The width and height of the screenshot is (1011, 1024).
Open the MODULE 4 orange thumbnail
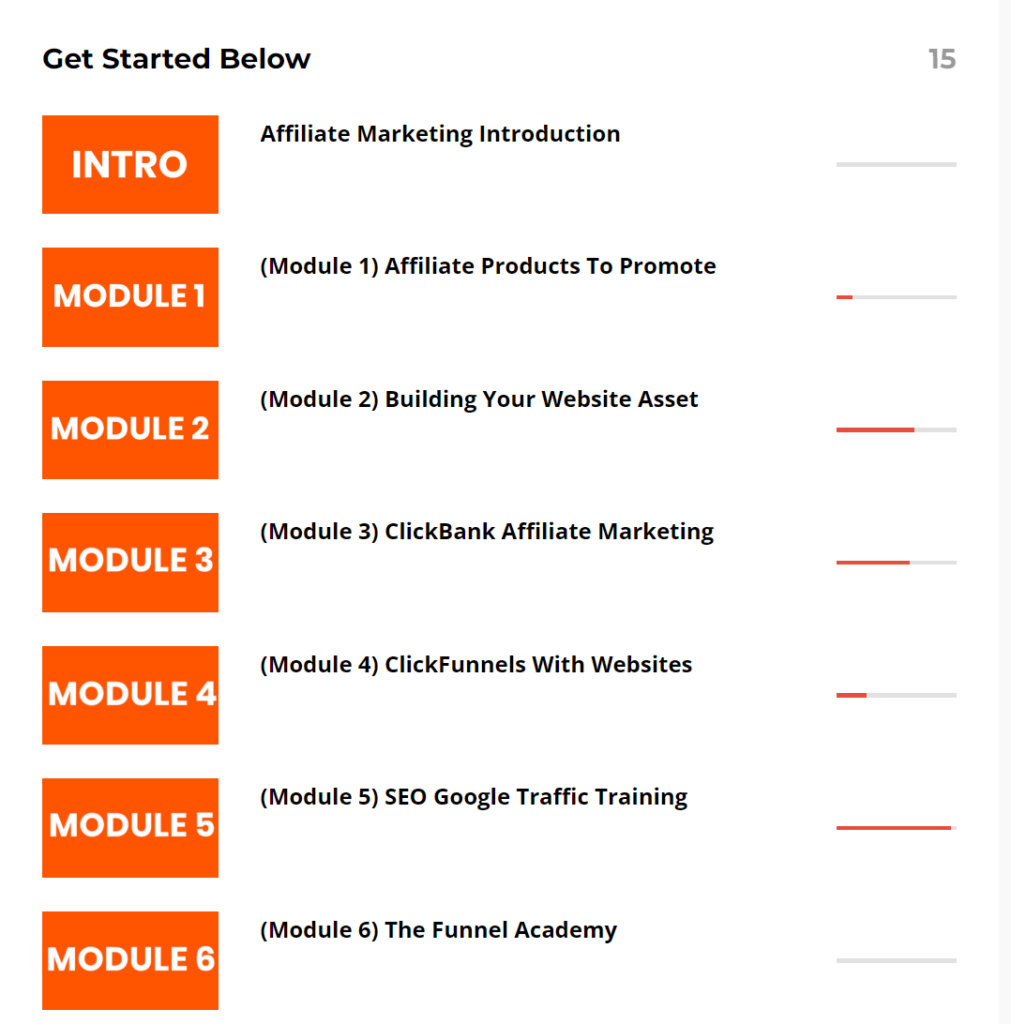tap(130, 695)
